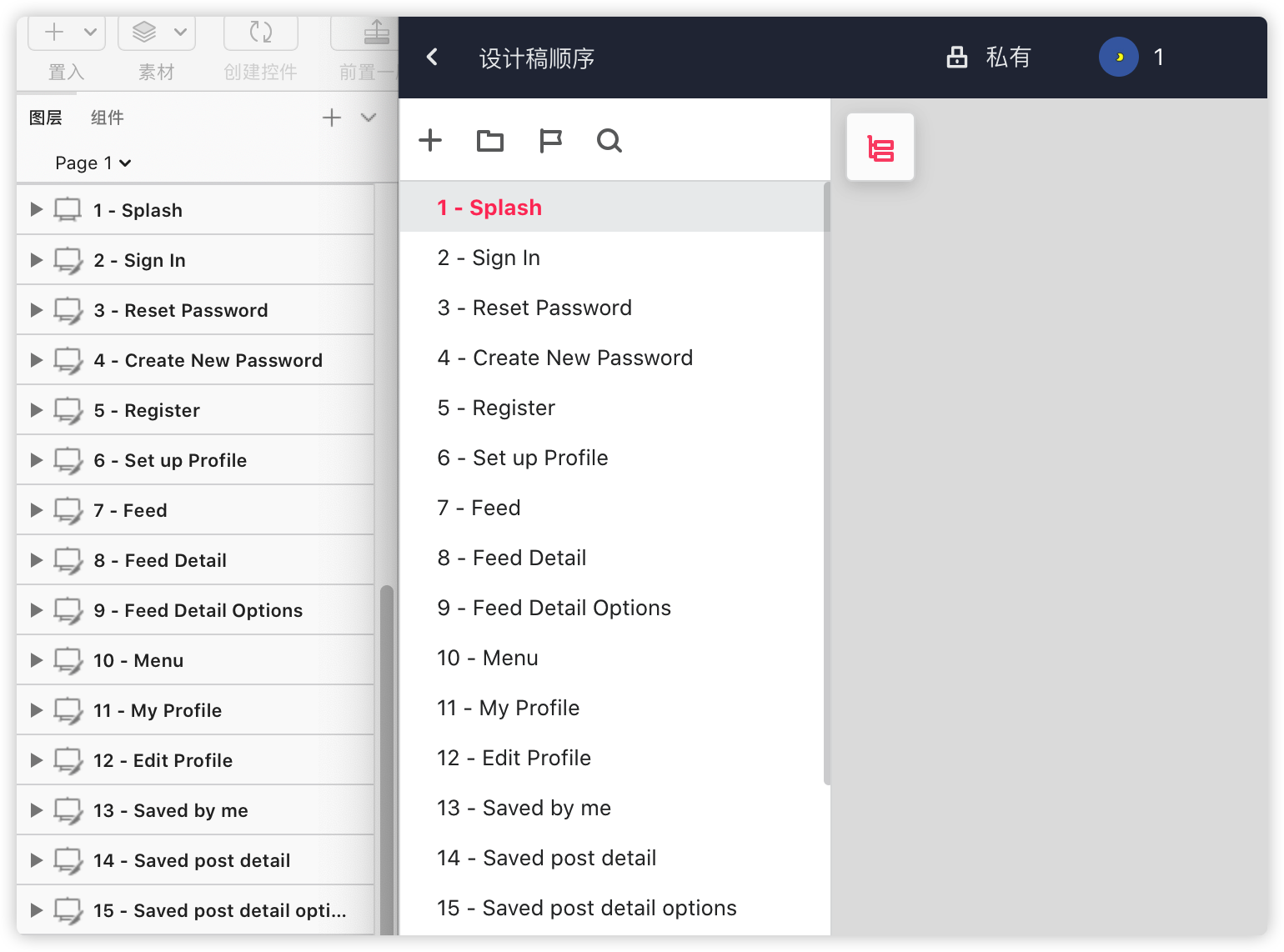Expand the 4 - Create New Password layer triangle

tap(36, 359)
